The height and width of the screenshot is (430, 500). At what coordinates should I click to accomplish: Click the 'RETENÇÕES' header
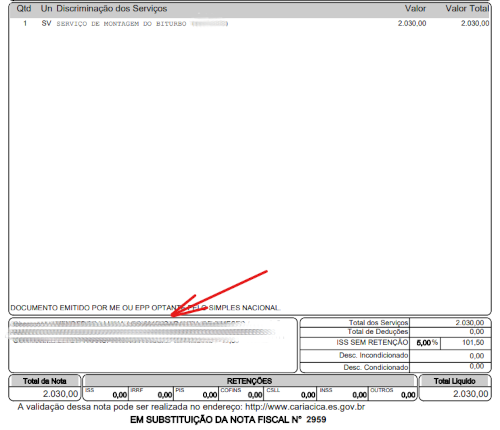(x=249, y=381)
